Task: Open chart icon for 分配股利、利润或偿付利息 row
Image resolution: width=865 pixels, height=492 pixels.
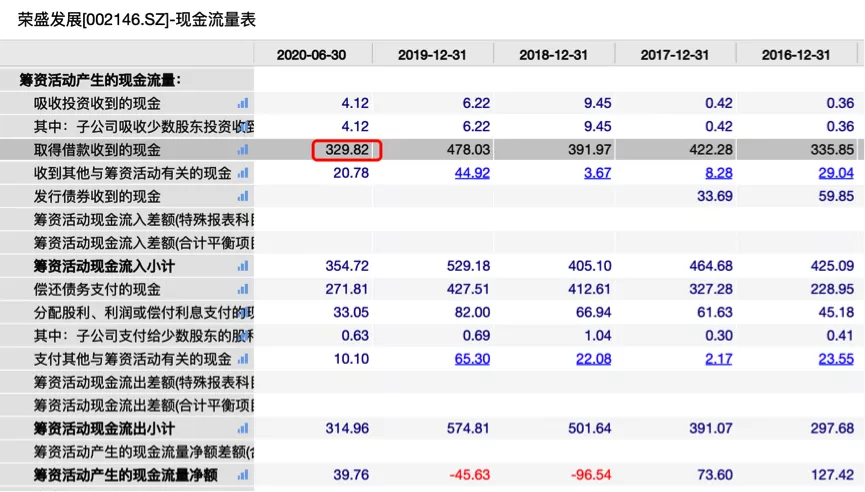Action: tap(243, 313)
